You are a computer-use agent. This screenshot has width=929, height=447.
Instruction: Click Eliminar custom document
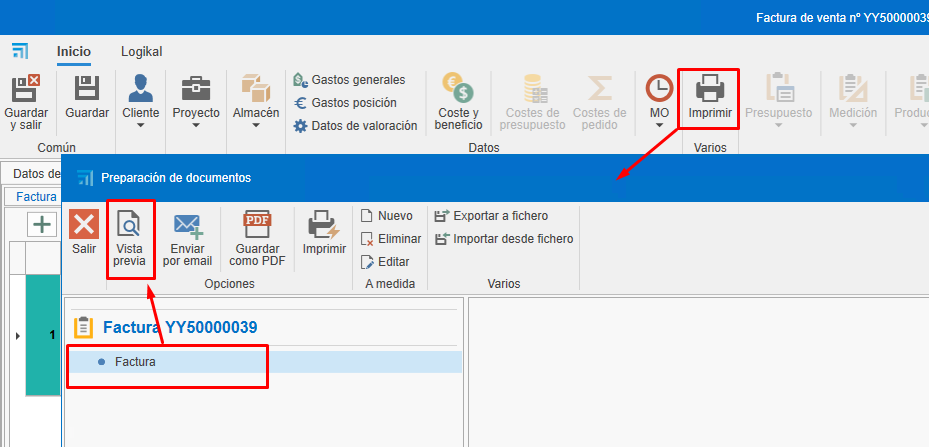(x=391, y=239)
